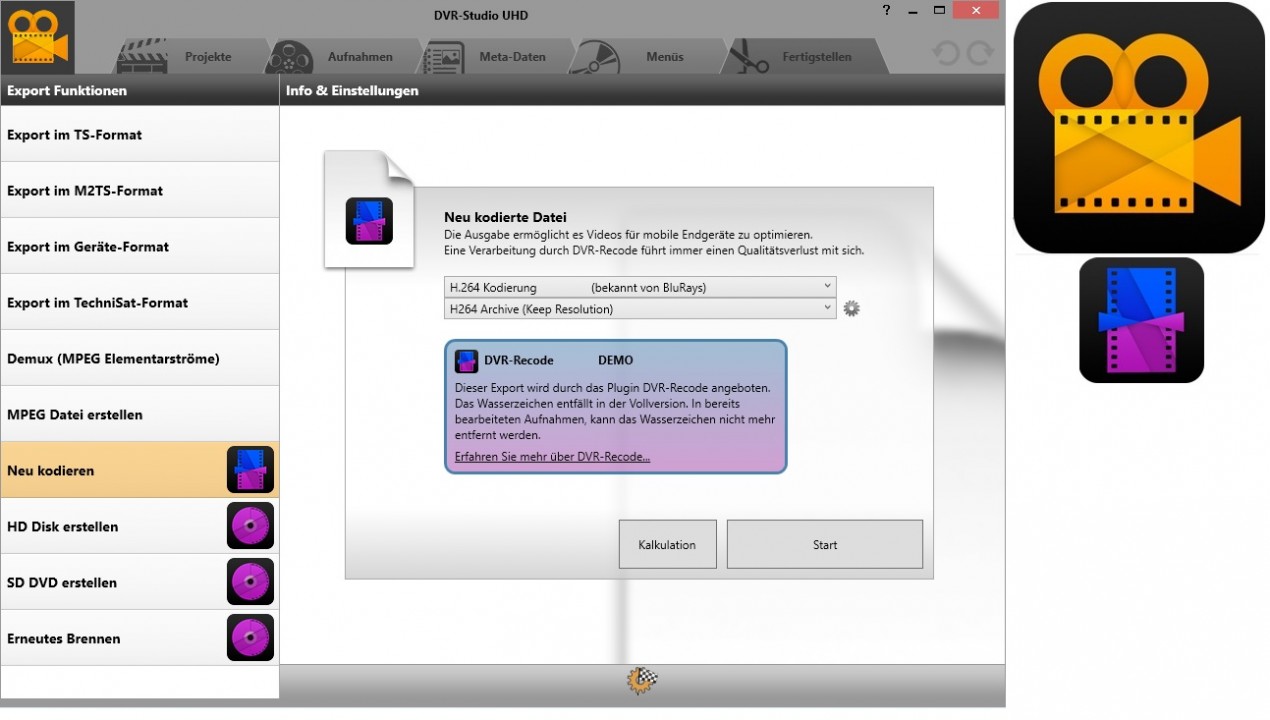The width and height of the screenshot is (1270, 720).
Task: Choose Demux (MPEG Elementarströme) export option
Action: (139, 358)
